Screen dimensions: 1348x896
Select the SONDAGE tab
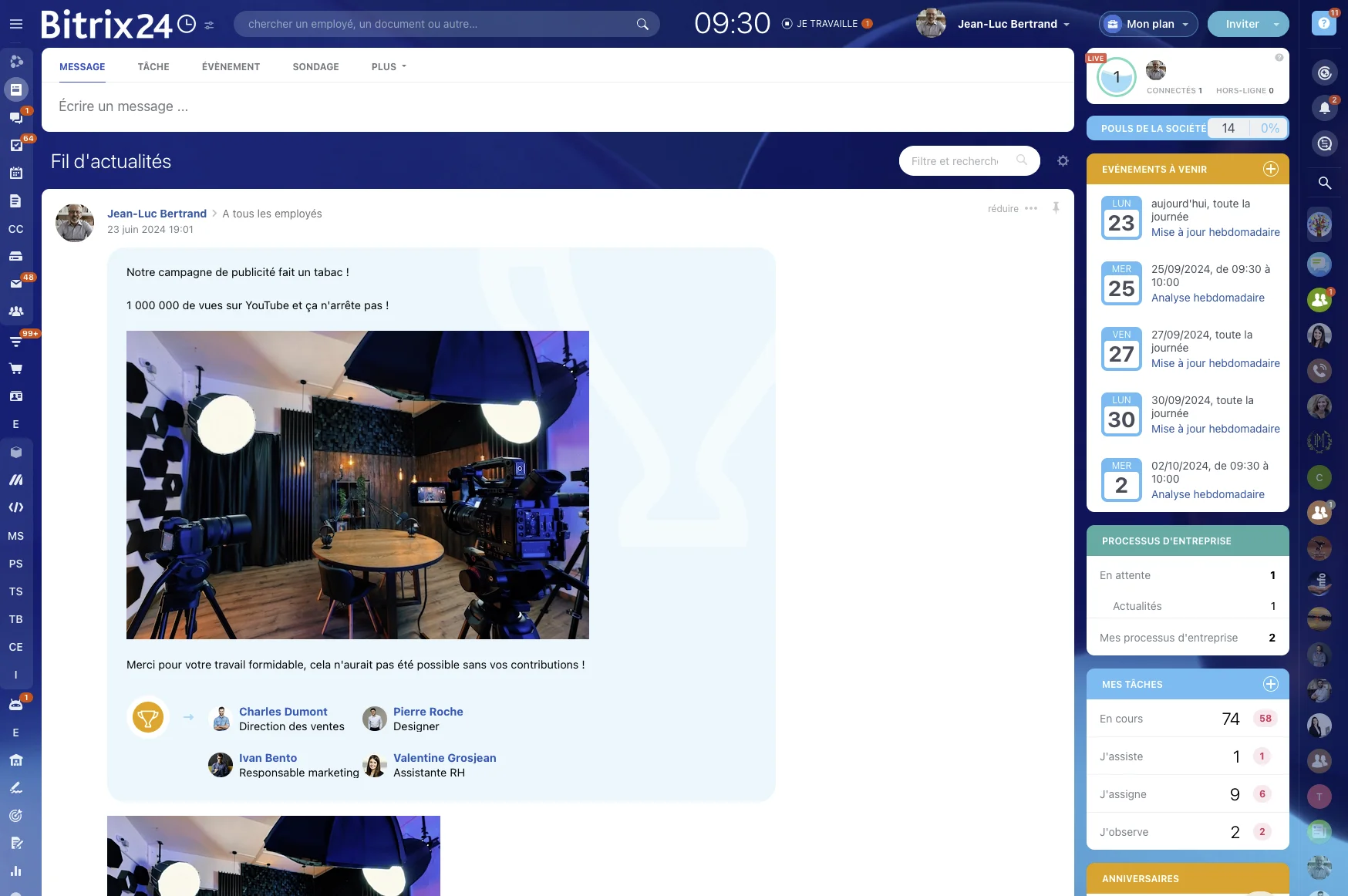[x=315, y=67]
